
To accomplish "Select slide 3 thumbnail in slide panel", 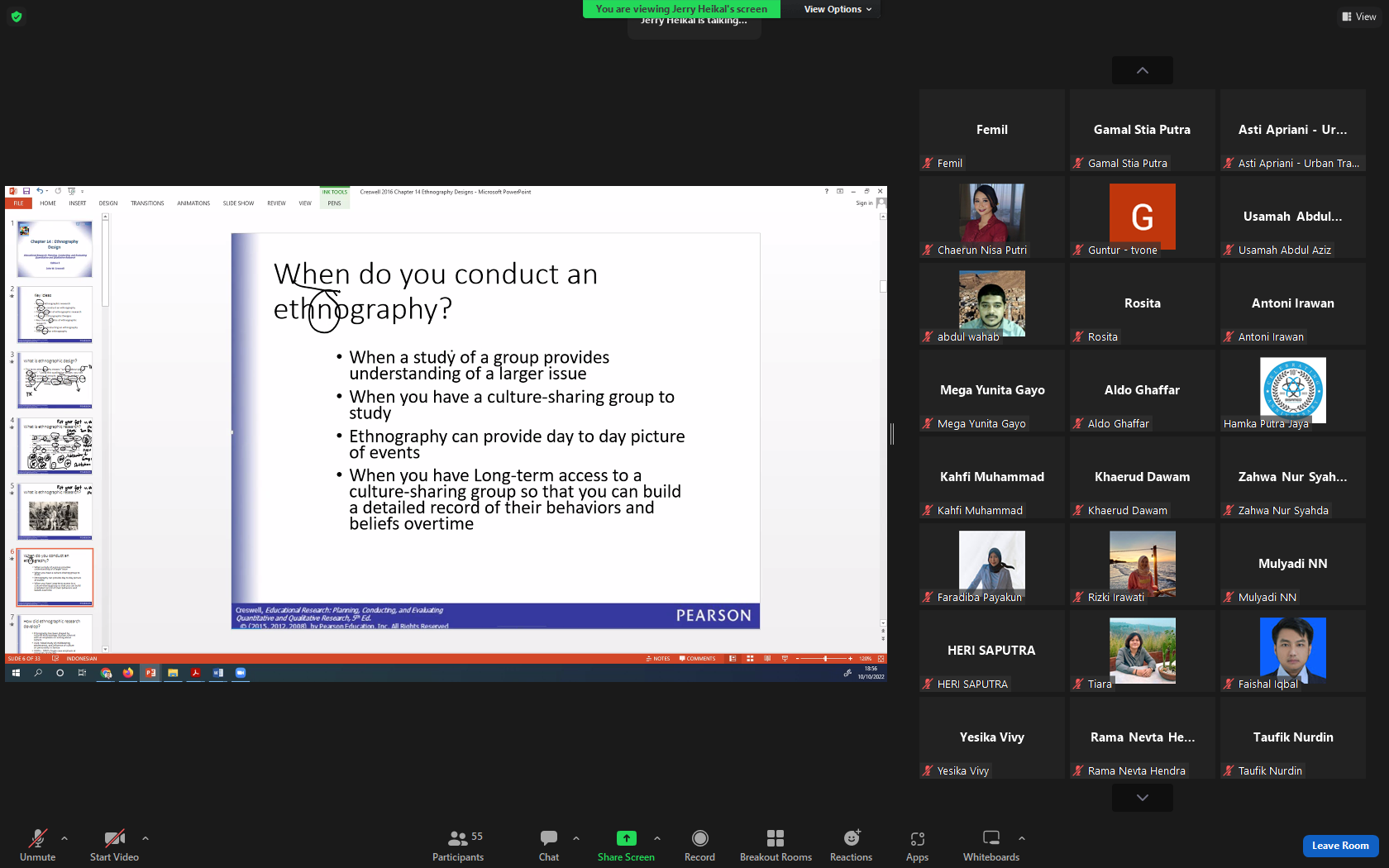I will 55,380.
